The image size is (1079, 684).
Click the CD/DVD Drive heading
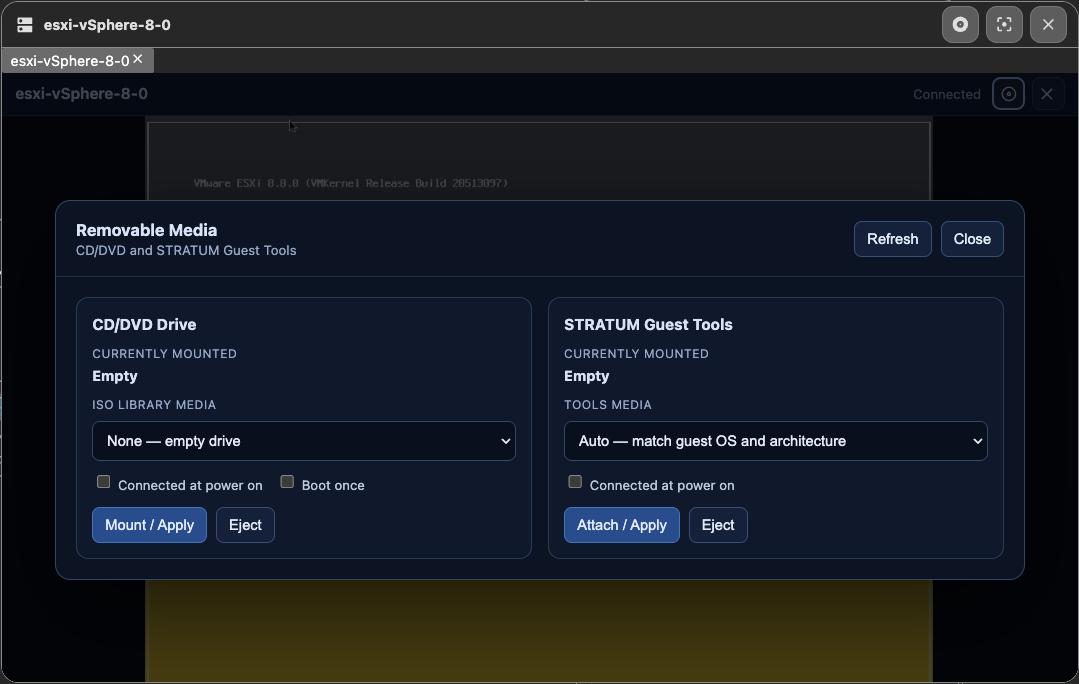pos(144,325)
